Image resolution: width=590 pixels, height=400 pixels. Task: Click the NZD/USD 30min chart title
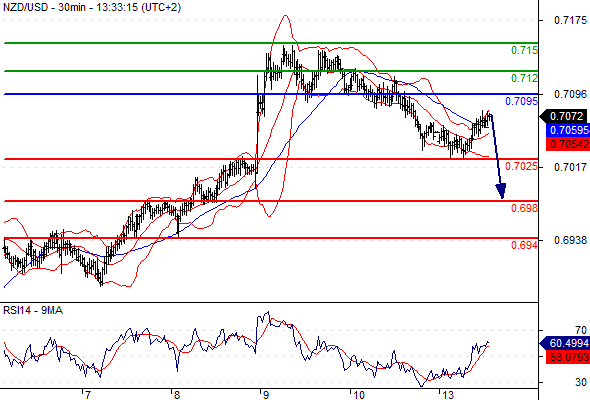pos(92,7)
